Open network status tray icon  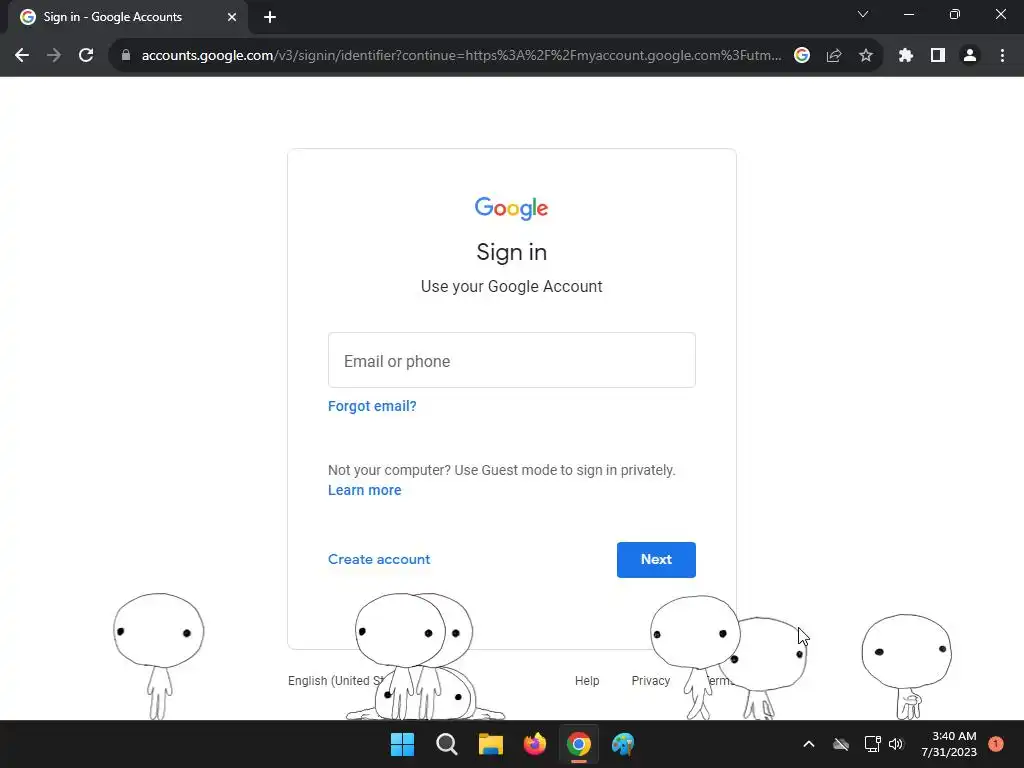[872, 744]
